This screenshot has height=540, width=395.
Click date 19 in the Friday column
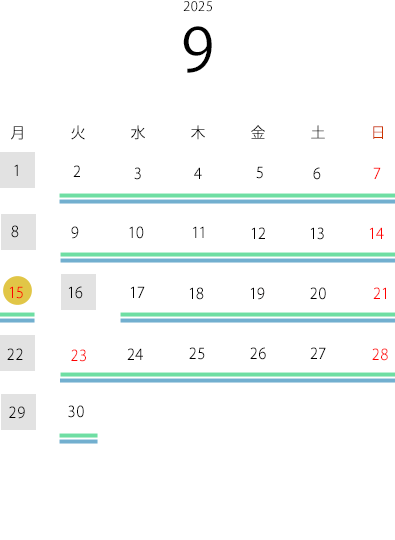click(x=257, y=294)
